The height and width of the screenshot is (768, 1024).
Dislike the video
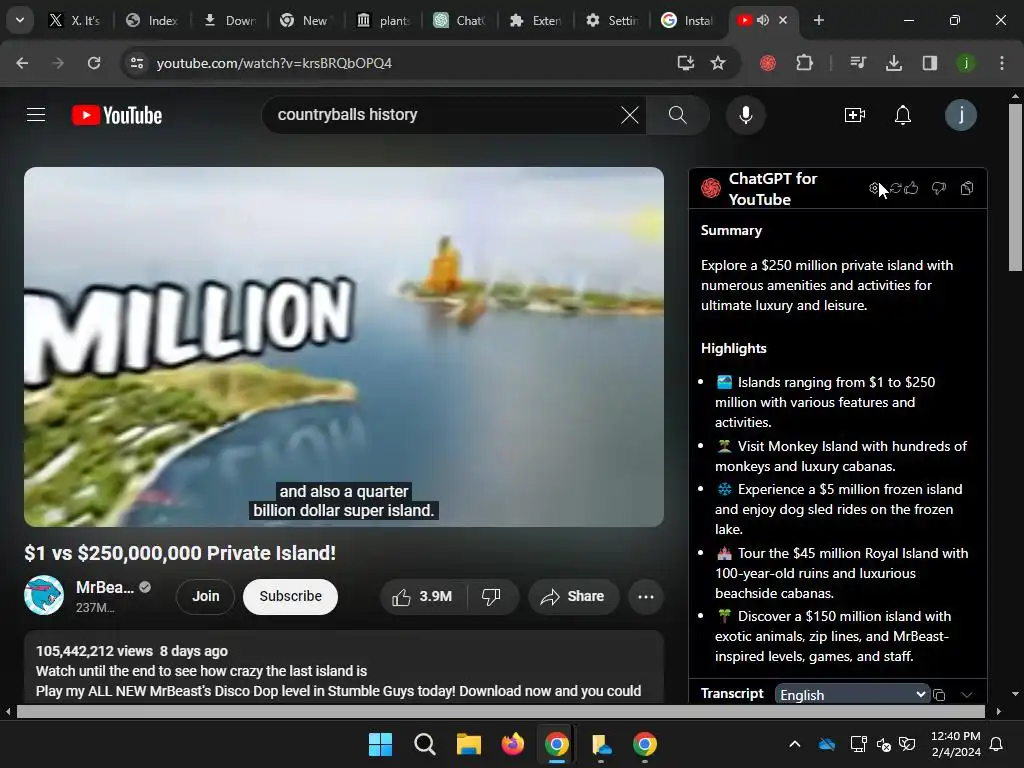pos(491,596)
